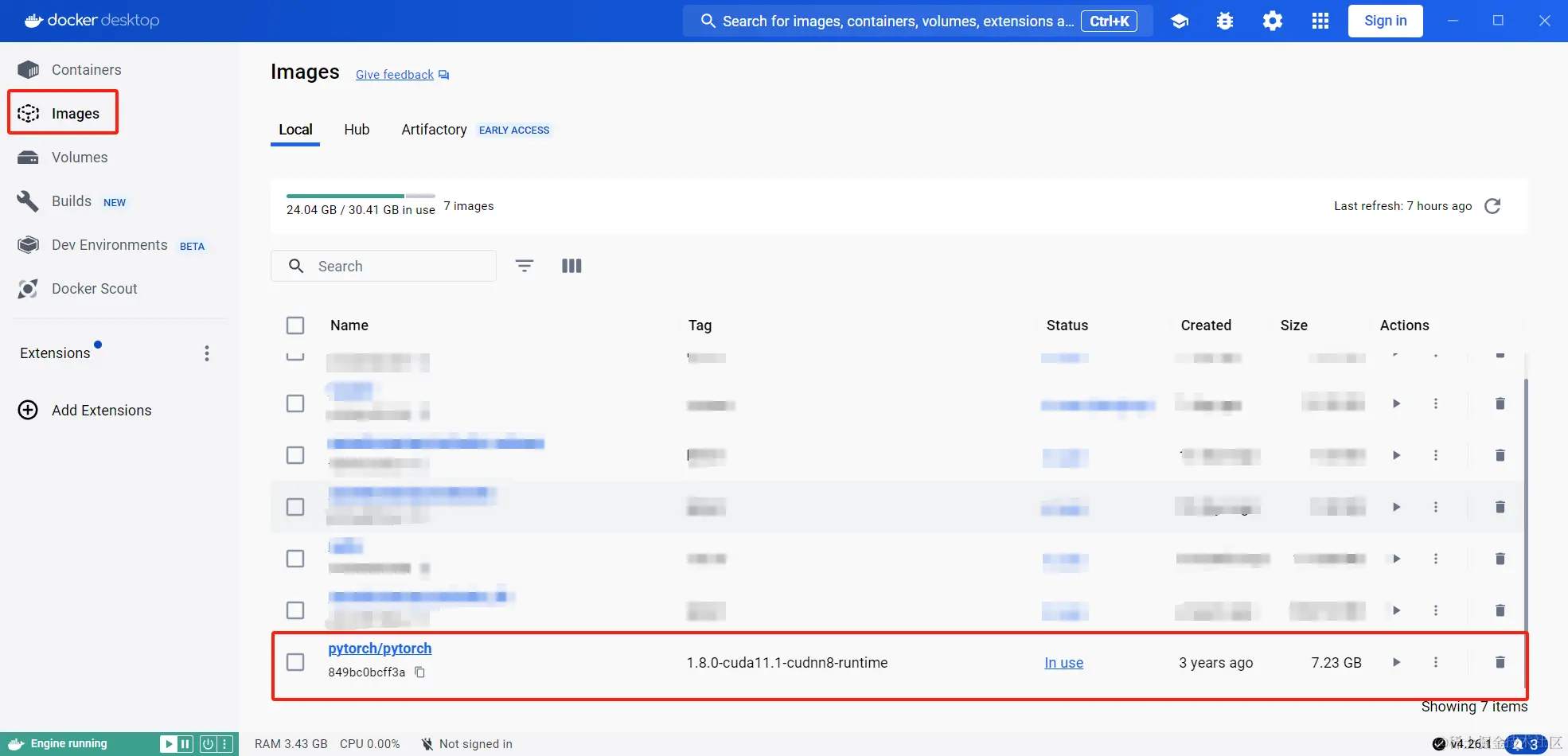Click the '7 images' count label
Image resolution: width=1568 pixels, height=756 pixels.
coord(469,206)
